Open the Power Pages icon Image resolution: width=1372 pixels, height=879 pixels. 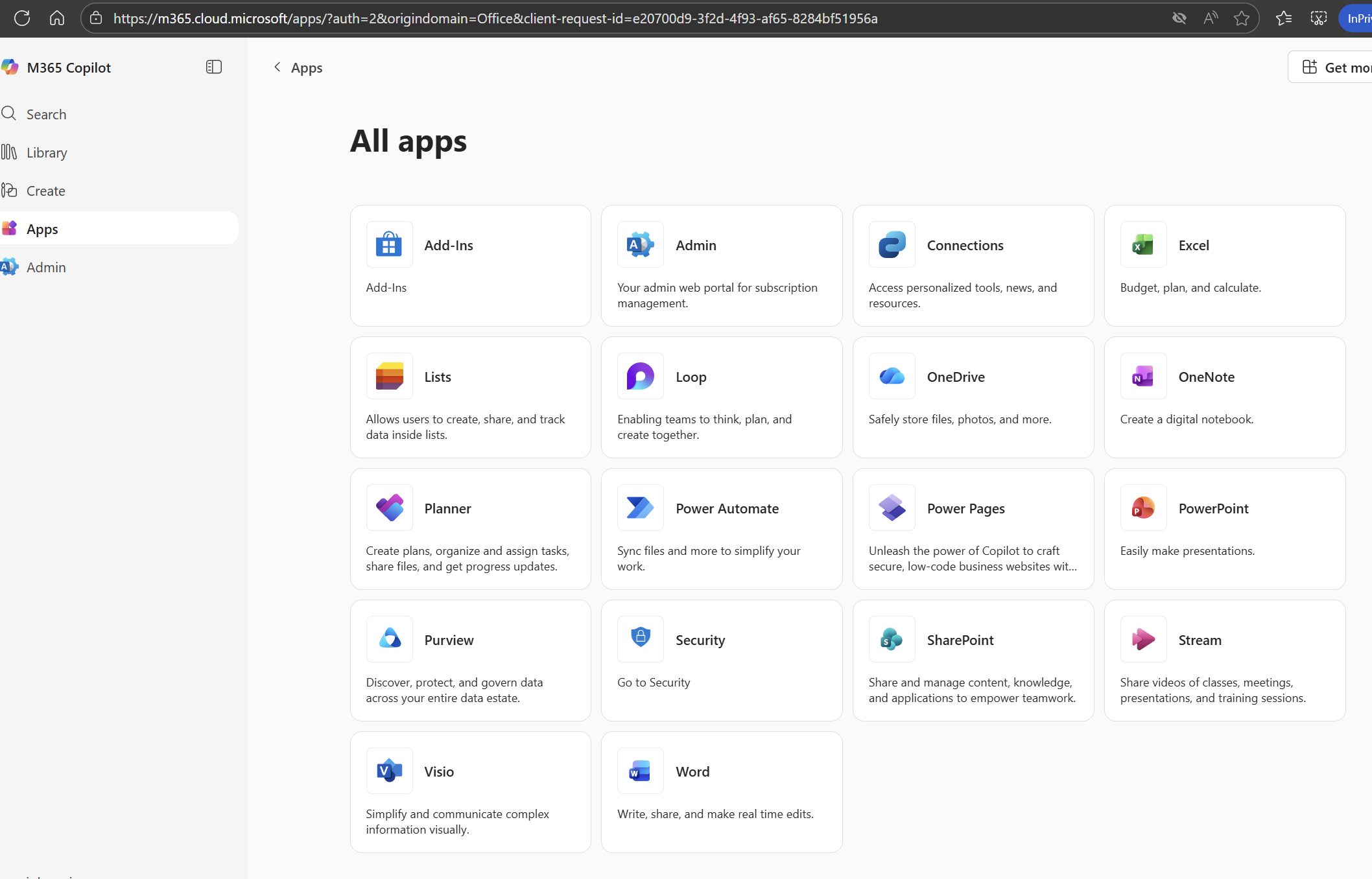892,508
